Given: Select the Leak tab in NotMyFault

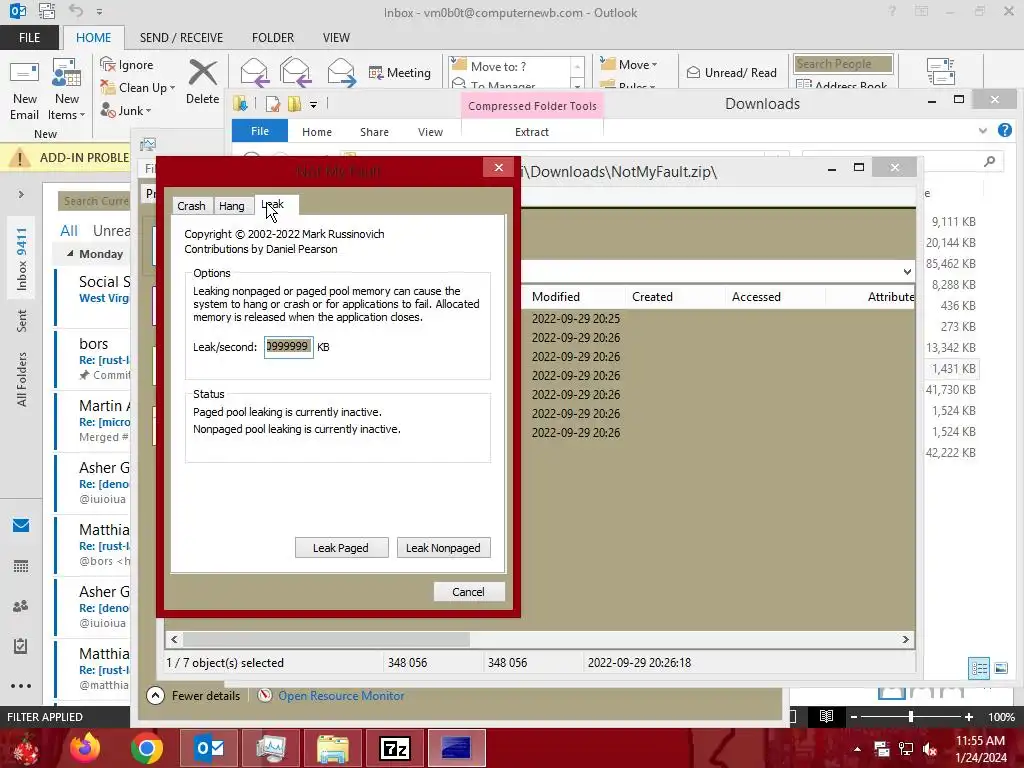Looking at the screenshot, I should coord(276,204).
